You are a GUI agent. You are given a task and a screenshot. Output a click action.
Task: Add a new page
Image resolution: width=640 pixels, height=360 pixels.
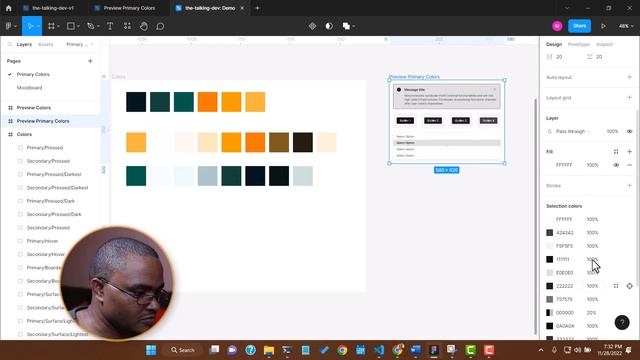pyautogui.click(x=90, y=61)
